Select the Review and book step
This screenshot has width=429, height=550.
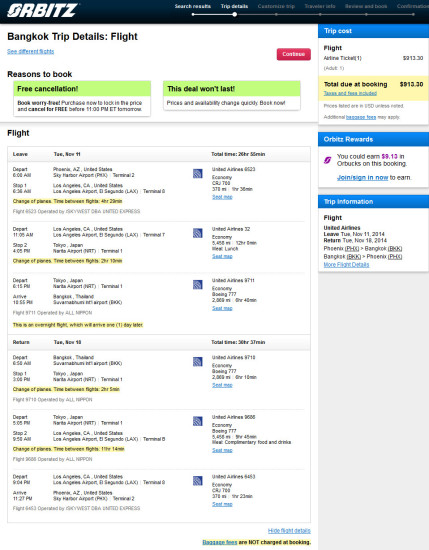366,6
